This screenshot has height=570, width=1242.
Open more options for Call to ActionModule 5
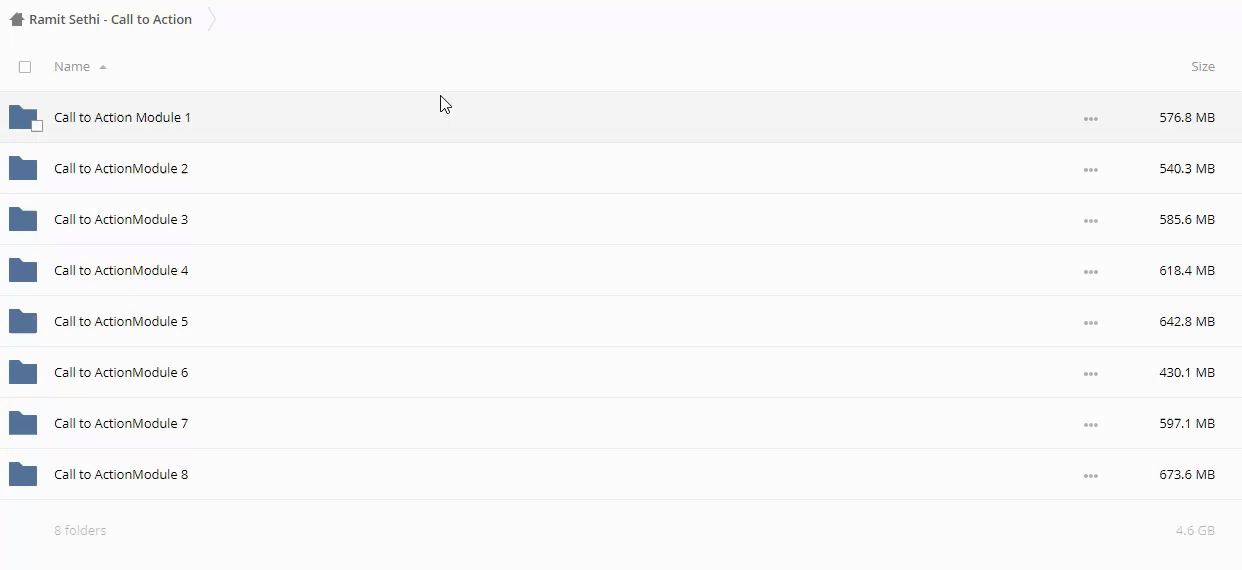[1090, 323]
